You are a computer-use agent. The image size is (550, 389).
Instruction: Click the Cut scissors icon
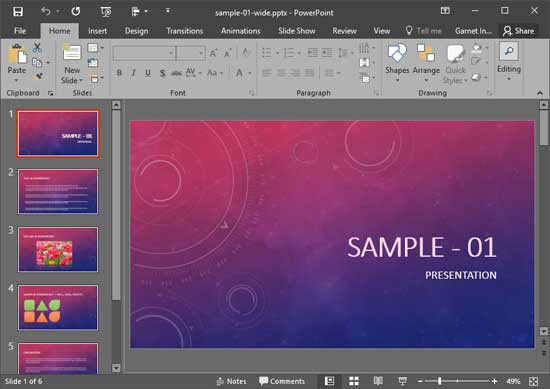[37, 47]
